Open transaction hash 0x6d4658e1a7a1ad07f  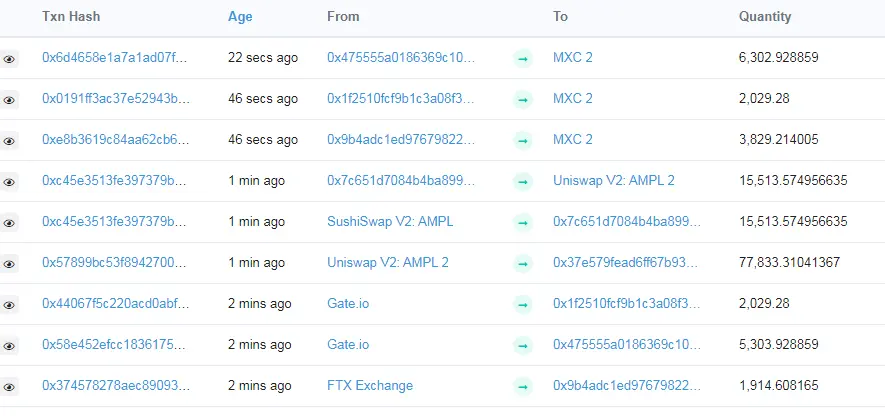[115, 58]
